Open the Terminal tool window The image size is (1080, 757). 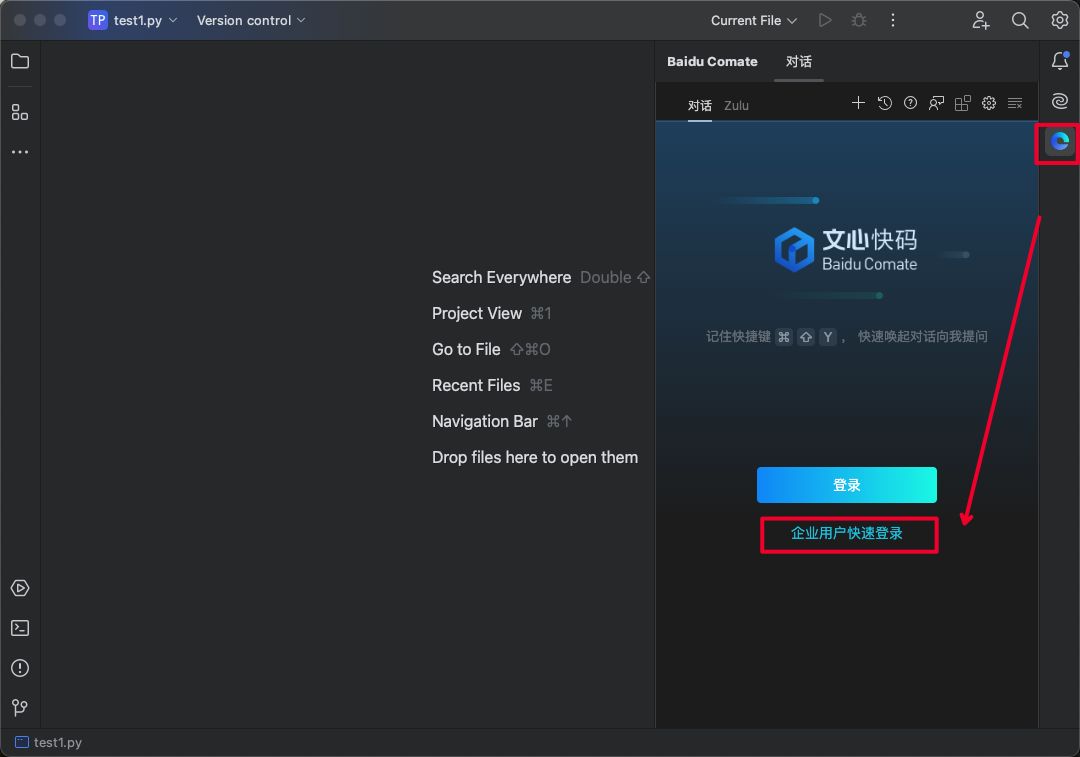(20, 628)
